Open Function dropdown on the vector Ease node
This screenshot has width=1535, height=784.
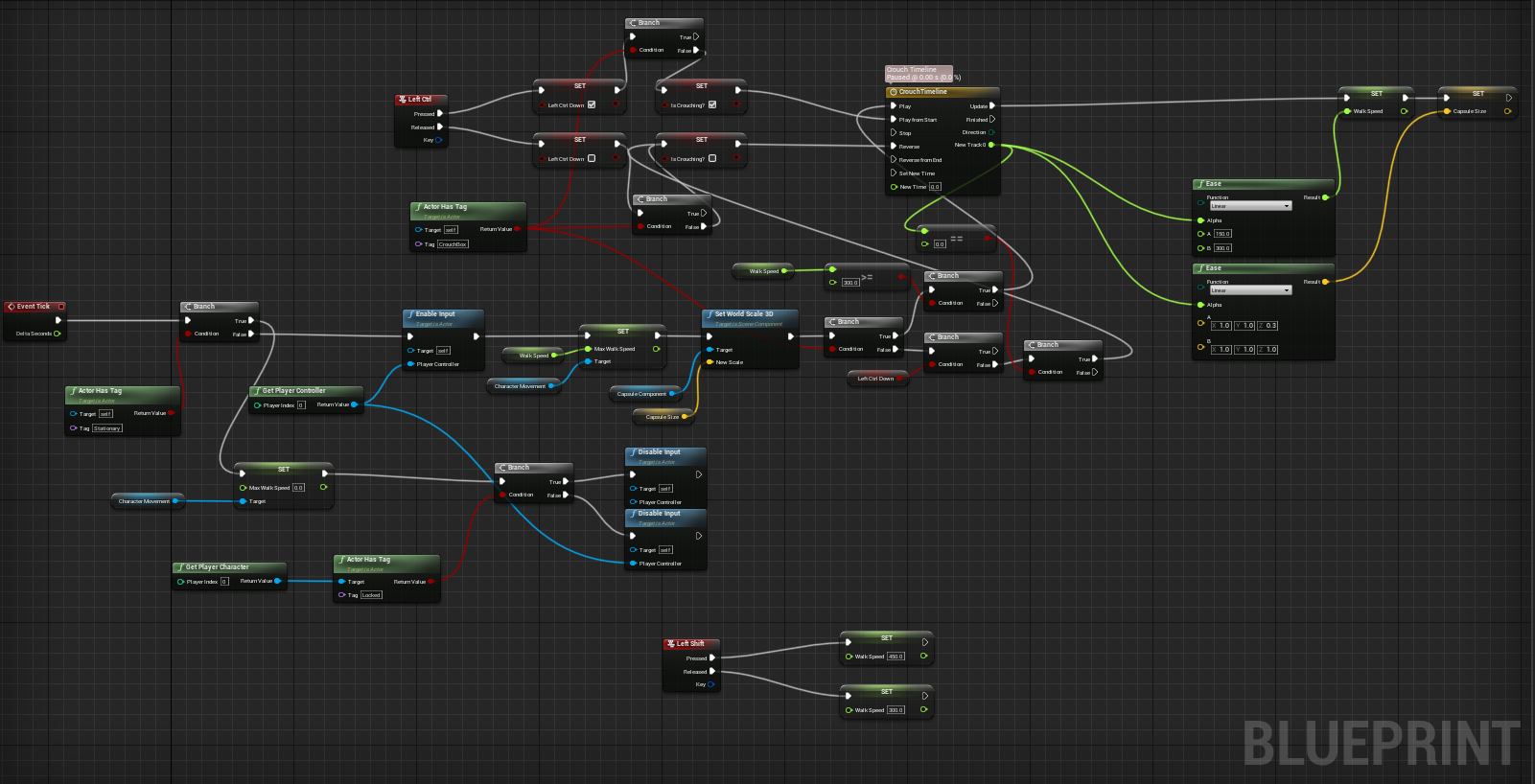(x=1250, y=290)
